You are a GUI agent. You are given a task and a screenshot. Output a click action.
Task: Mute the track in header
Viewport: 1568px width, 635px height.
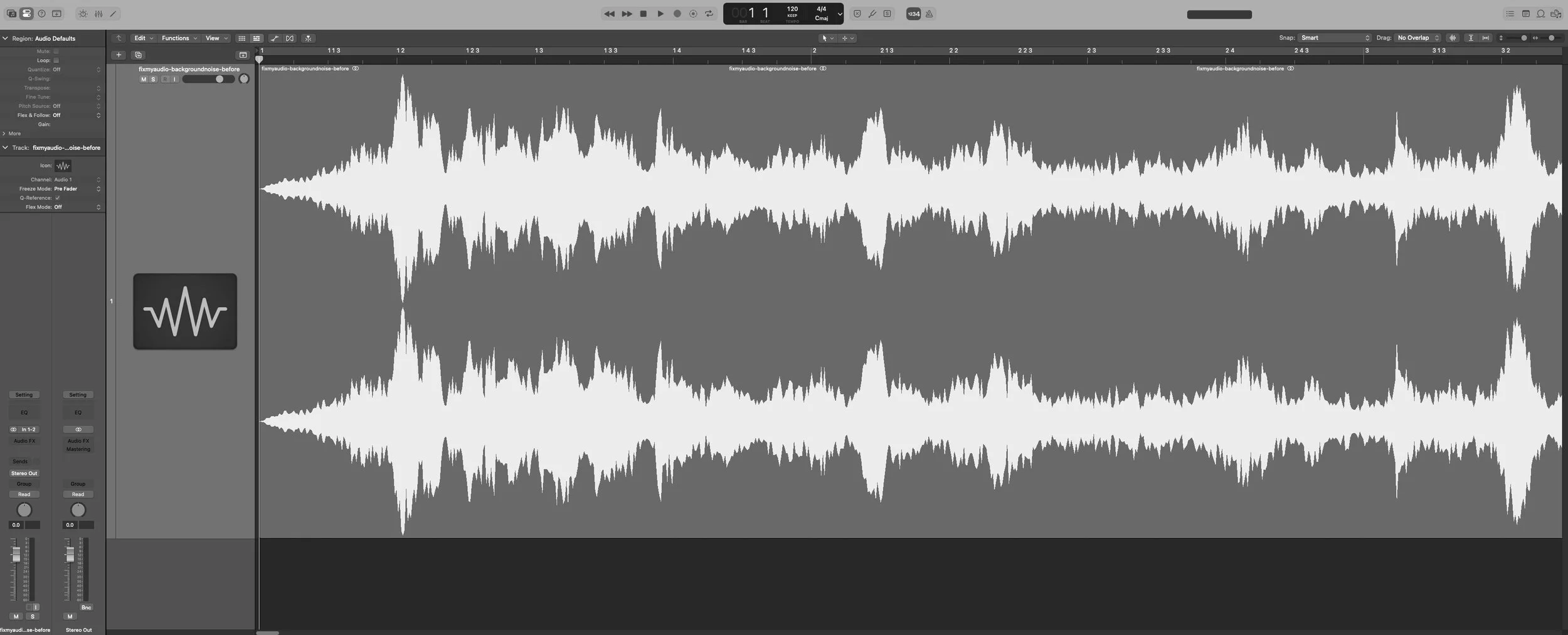pos(144,80)
